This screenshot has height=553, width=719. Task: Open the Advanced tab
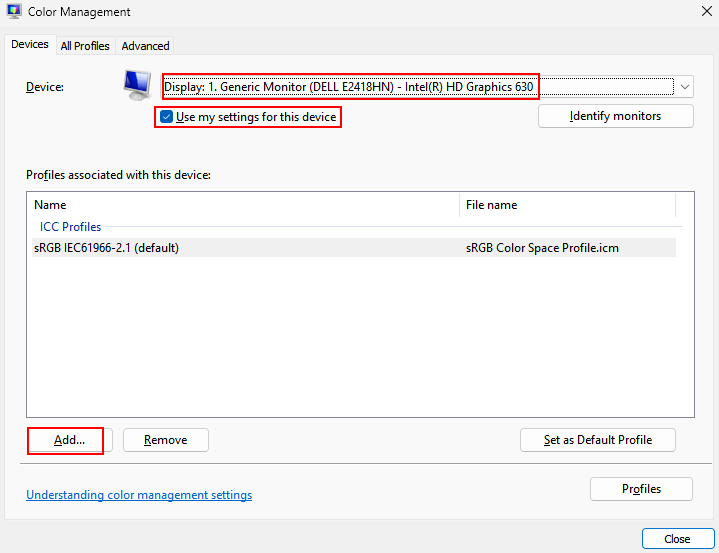[146, 46]
